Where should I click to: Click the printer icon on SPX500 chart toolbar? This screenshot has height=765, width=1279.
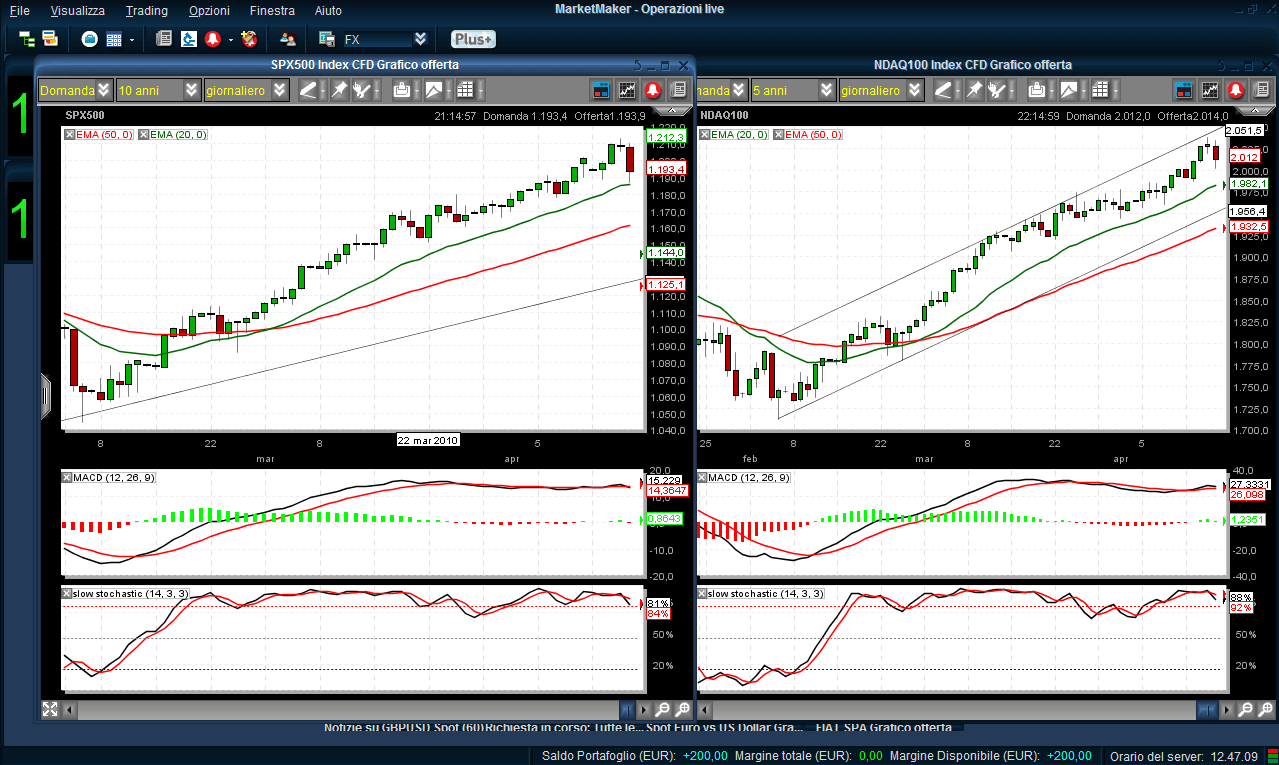[402, 90]
